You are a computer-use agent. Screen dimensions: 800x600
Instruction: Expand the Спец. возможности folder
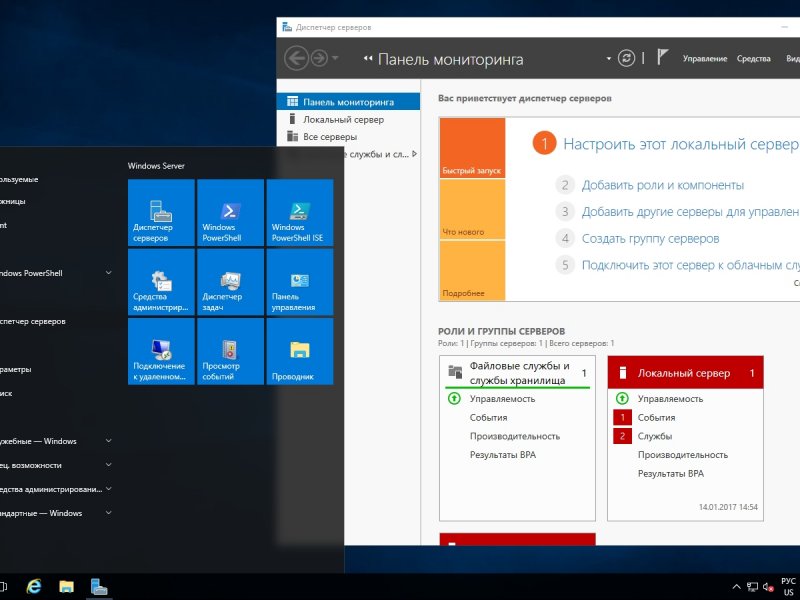pyautogui.click(x=109, y=465)
